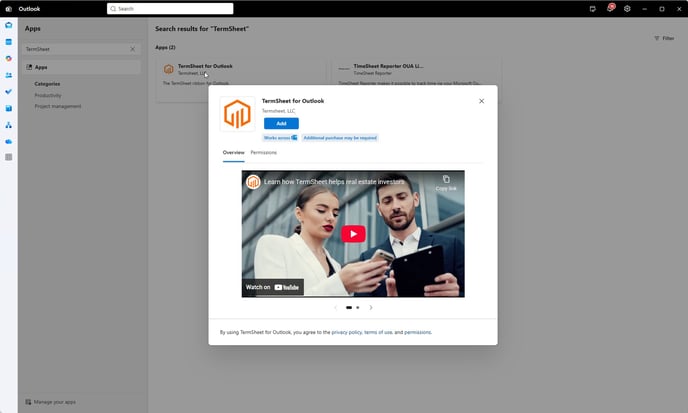Select the first carousel dot indicator

[349, 308]
